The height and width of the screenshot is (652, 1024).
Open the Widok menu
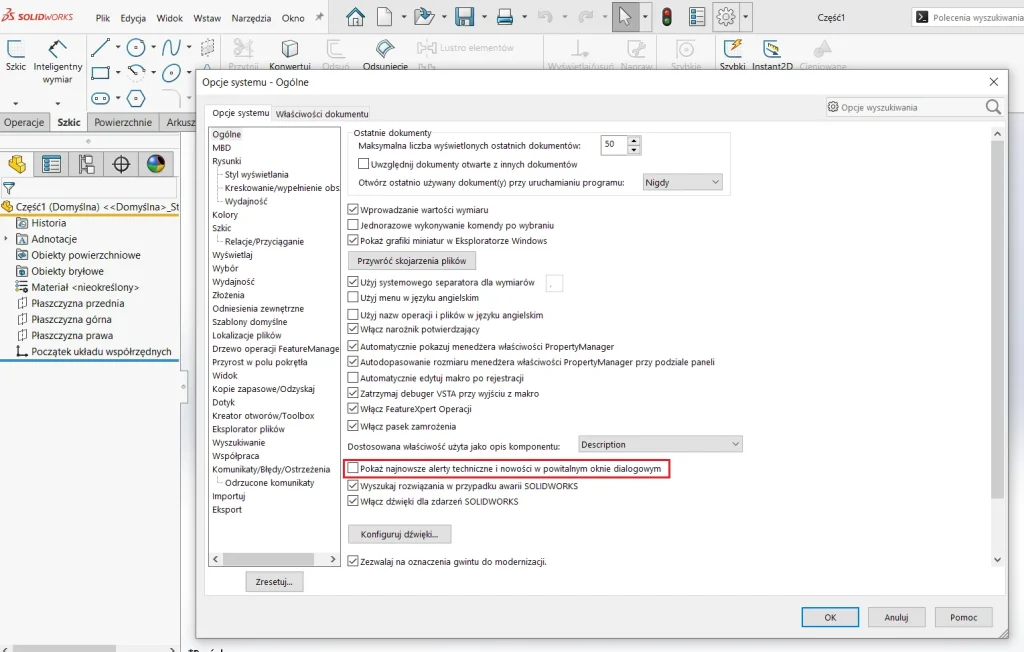tap(170, 18)
